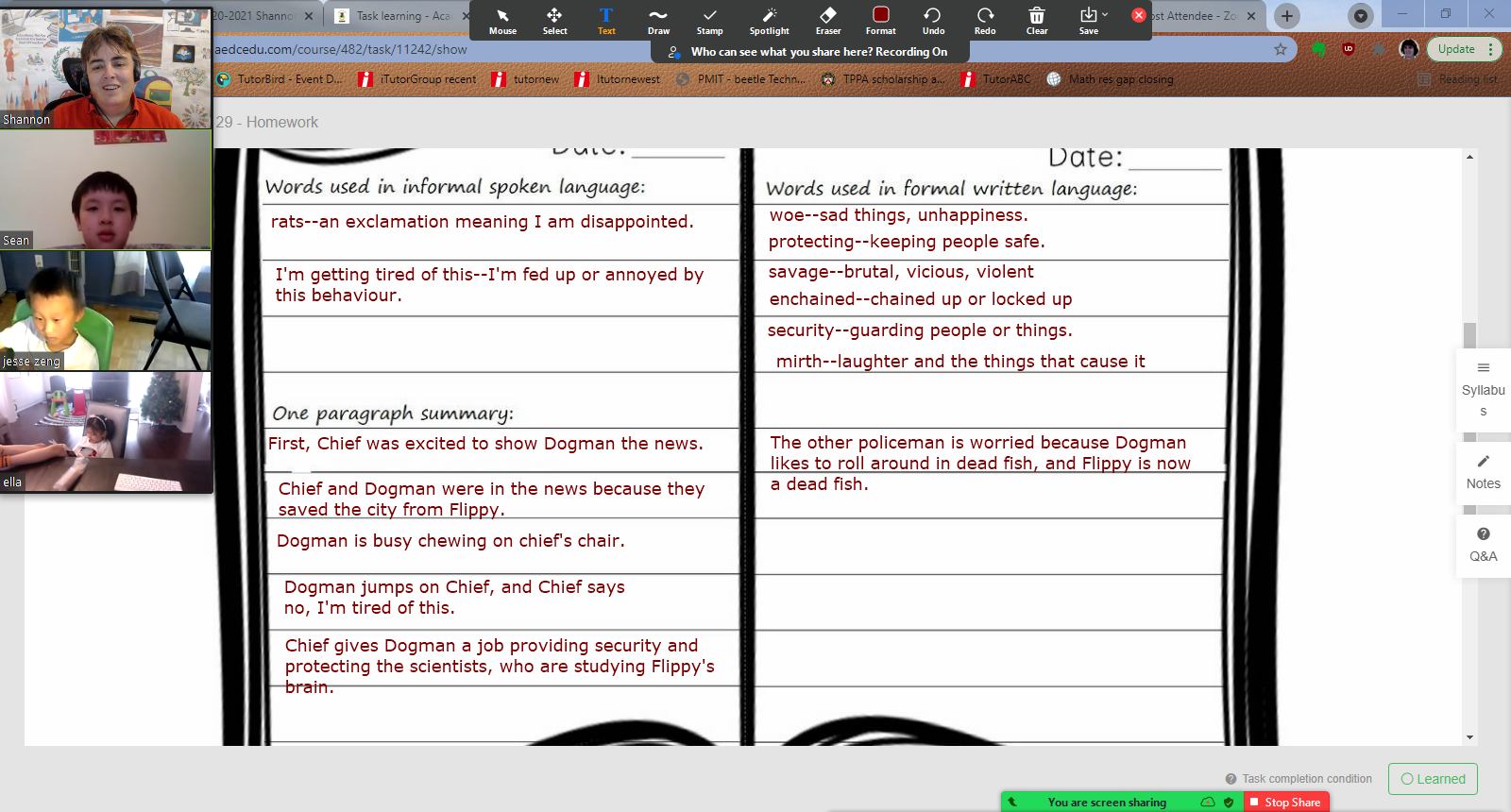Open the tab search dropdown circle
The height and width of the screenshot is (812, 1511).
point(1361,16)
